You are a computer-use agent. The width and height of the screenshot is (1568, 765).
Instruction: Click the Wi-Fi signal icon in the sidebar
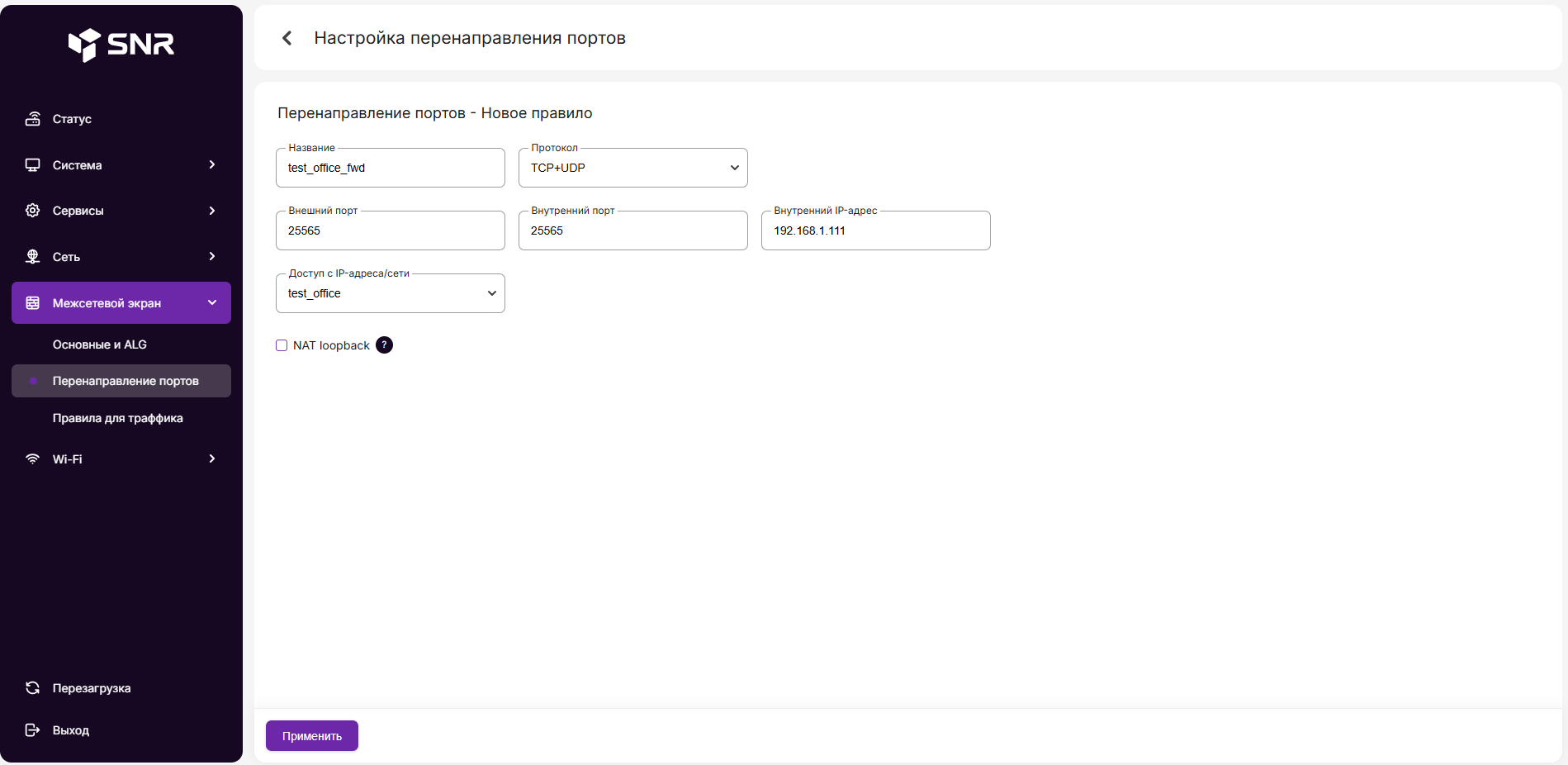point(33,459)
